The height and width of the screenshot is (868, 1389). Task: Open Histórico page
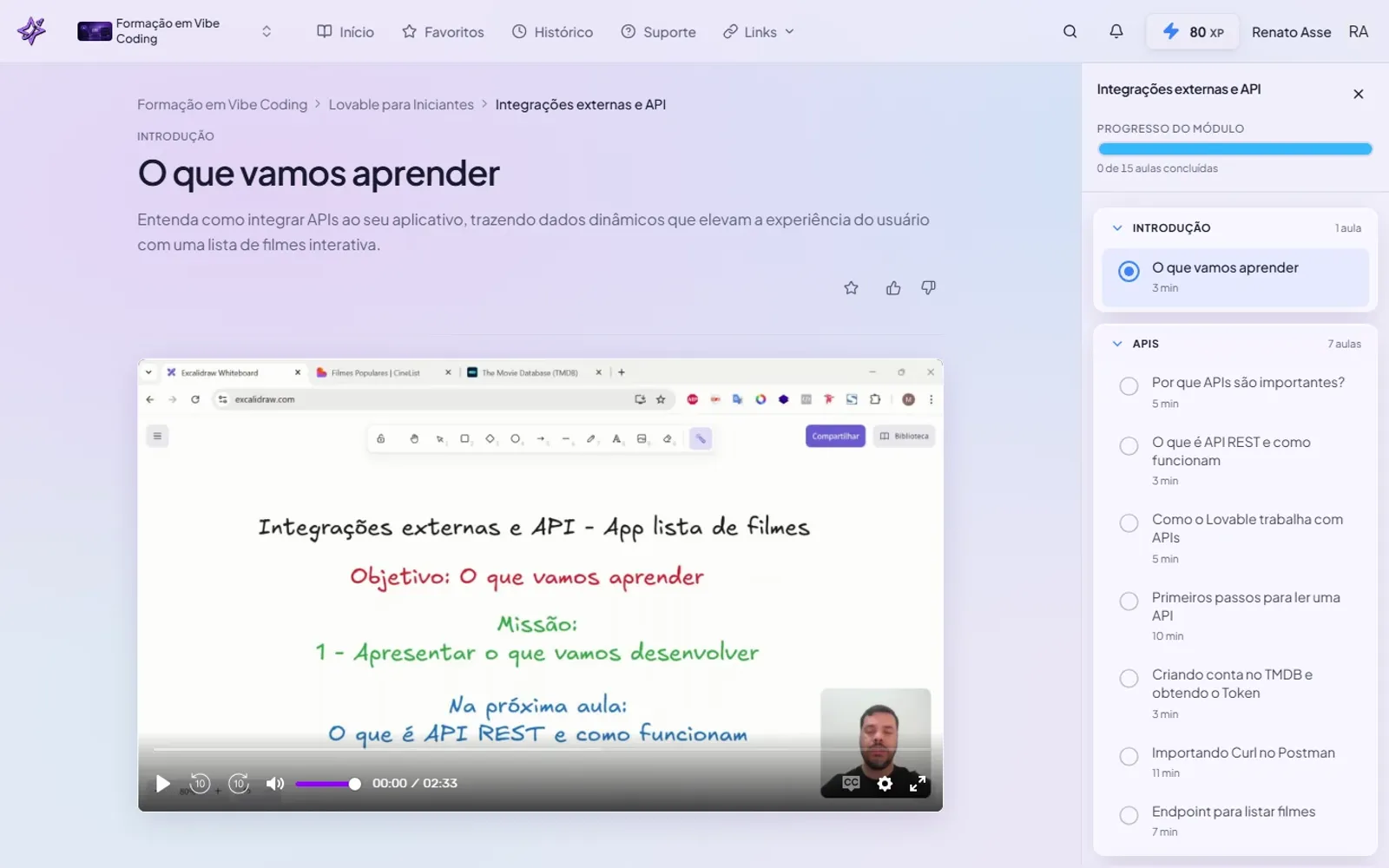[x=552, y=32]
